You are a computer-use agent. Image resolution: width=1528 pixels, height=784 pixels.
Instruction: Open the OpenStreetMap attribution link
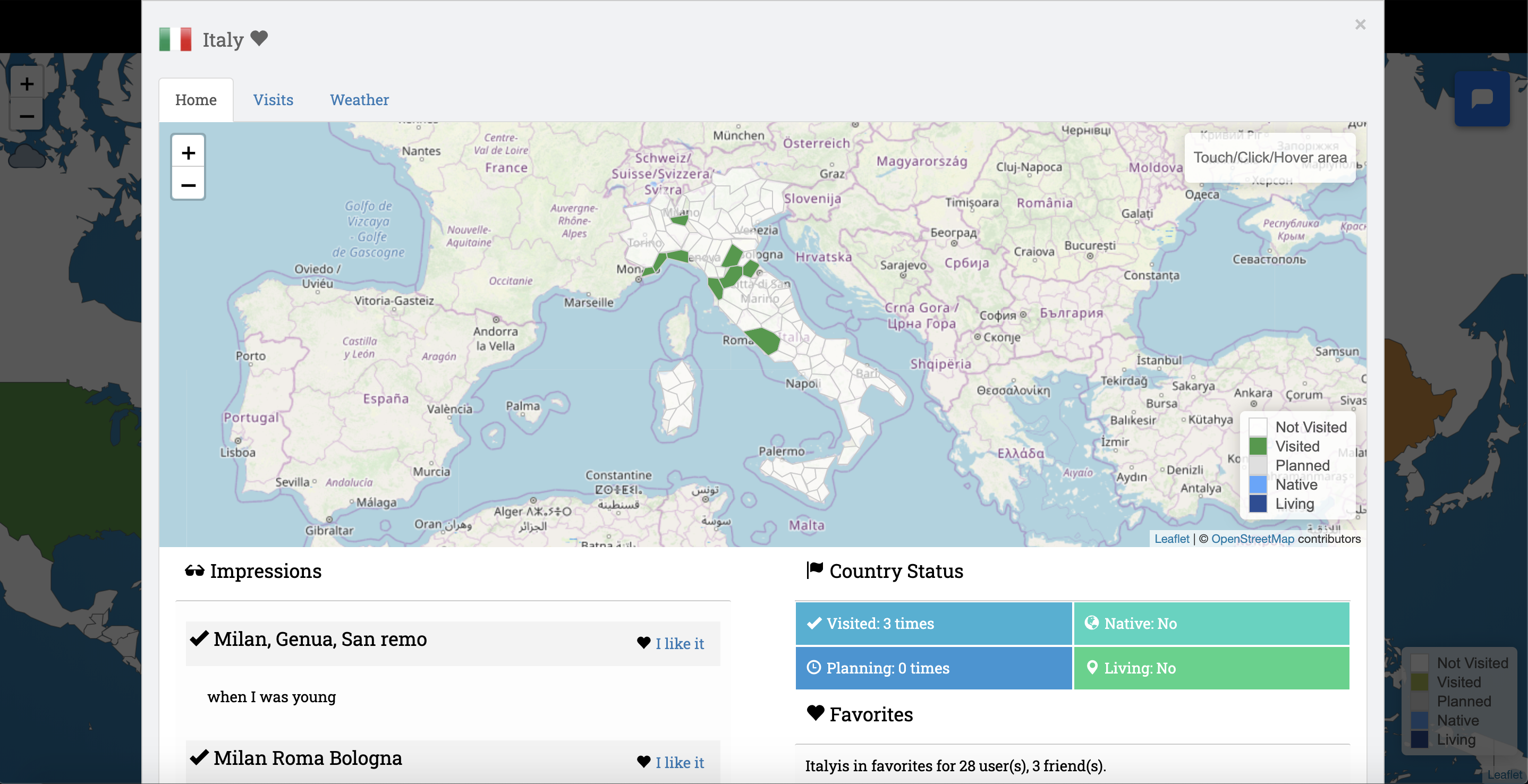coord(1252,539)
